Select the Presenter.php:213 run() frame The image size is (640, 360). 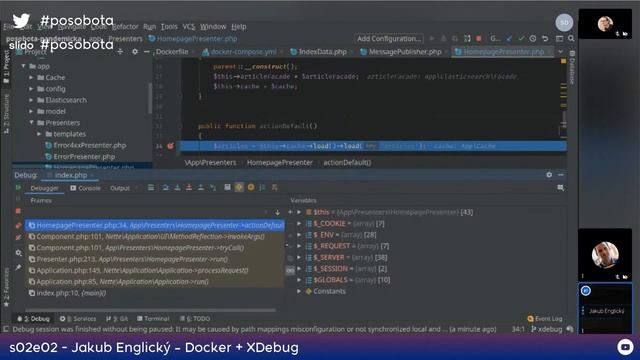point(155,259)
